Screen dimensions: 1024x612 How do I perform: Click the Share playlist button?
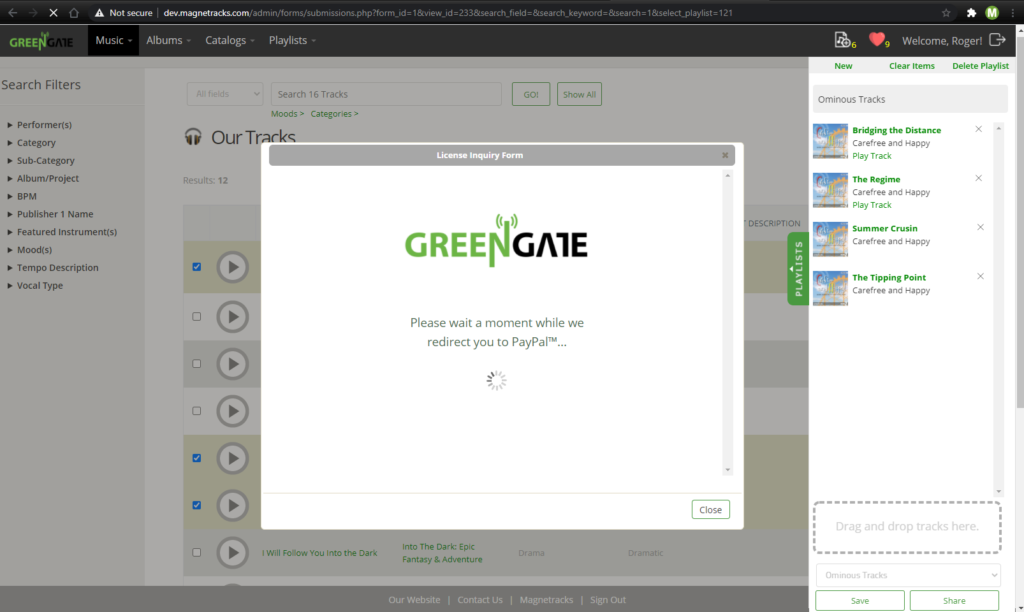pos(954,601)
